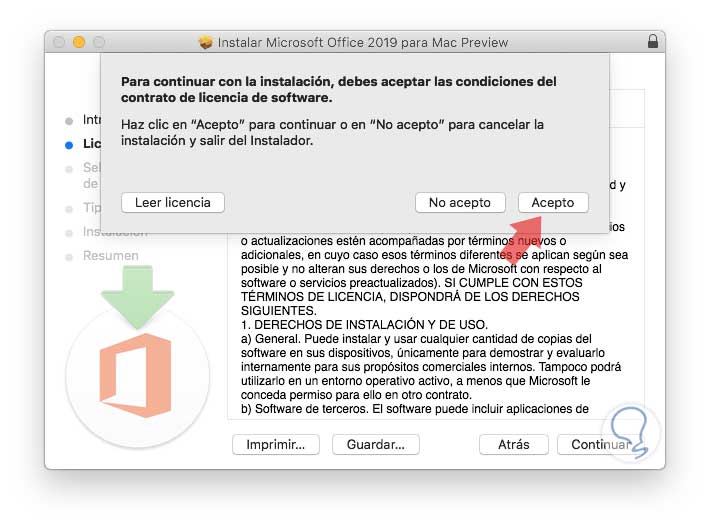Click the blue bullet of the license step

pyautogui.click(x=69, y=145)
